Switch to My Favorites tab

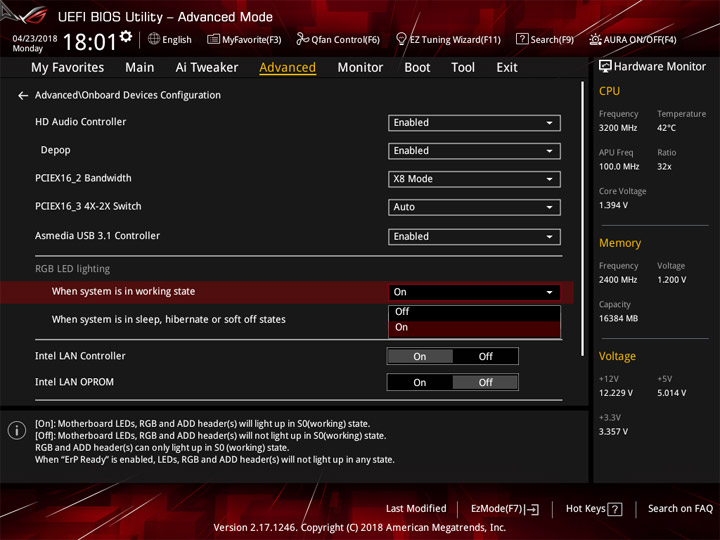[x=68, y=68]
